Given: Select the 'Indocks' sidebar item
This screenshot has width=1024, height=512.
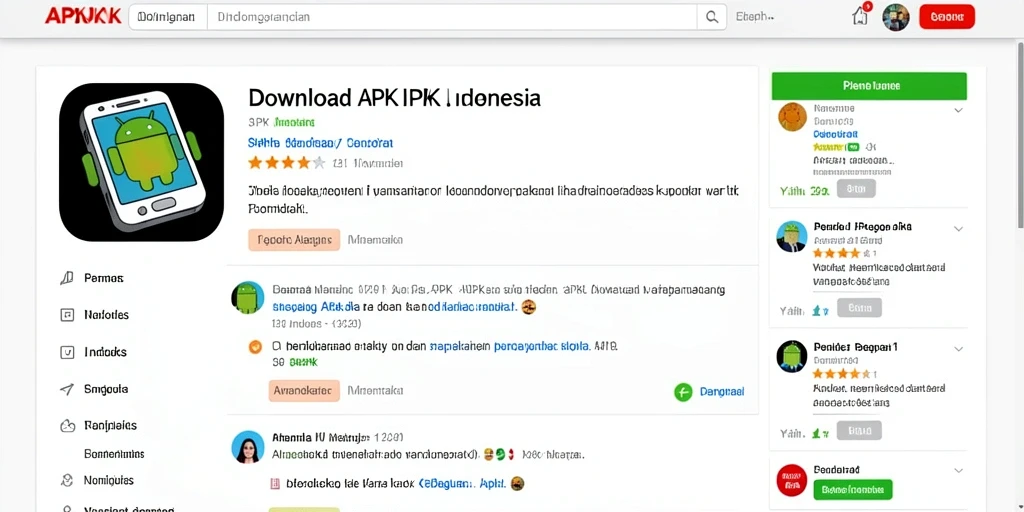Looking at the screenshot, I should pos(105,352).
